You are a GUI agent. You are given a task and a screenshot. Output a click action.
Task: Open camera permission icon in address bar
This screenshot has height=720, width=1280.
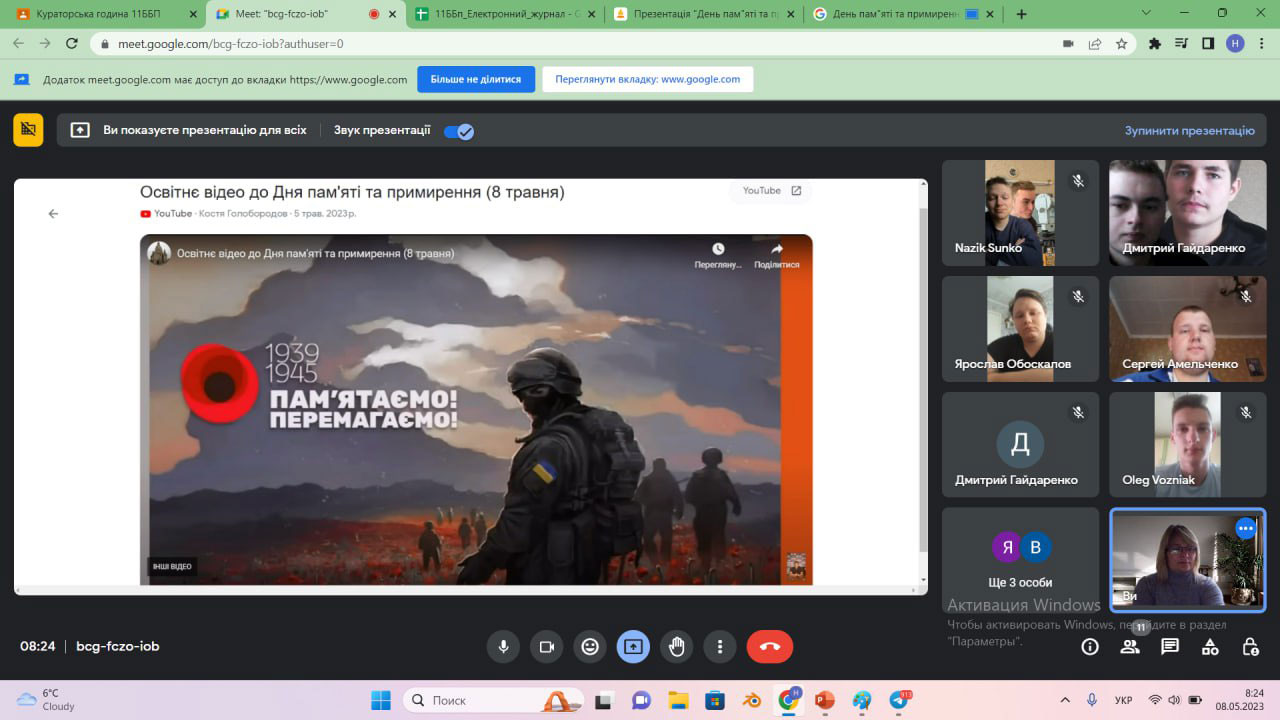coord(1068,44)
